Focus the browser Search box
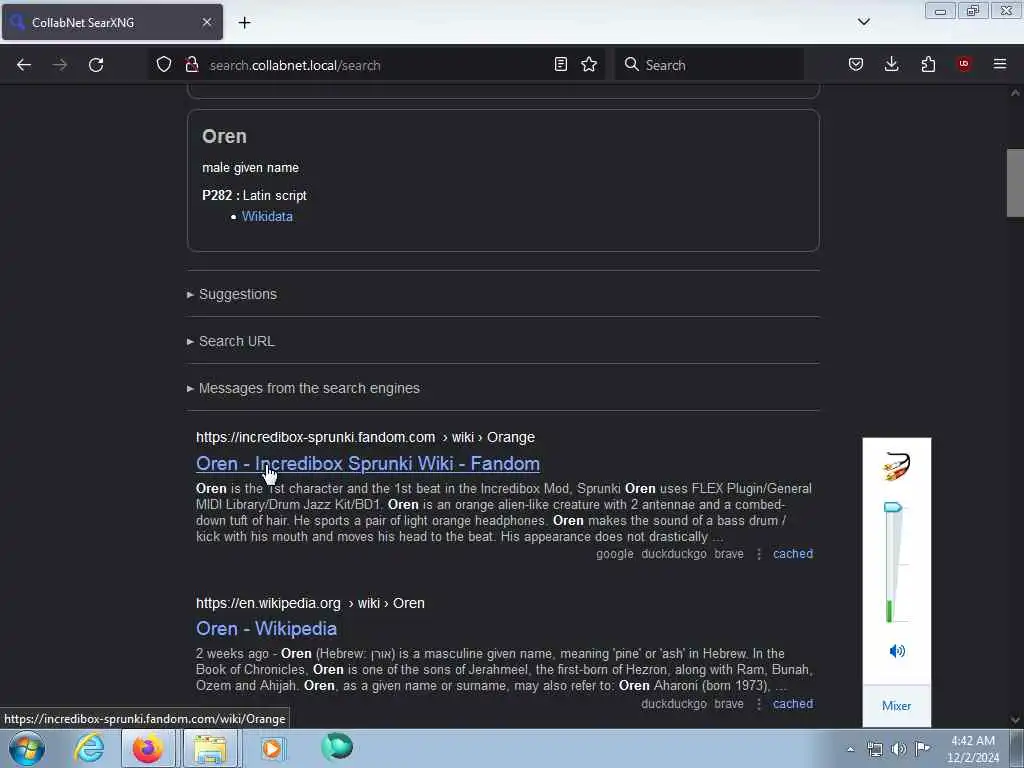 [709, 65]
